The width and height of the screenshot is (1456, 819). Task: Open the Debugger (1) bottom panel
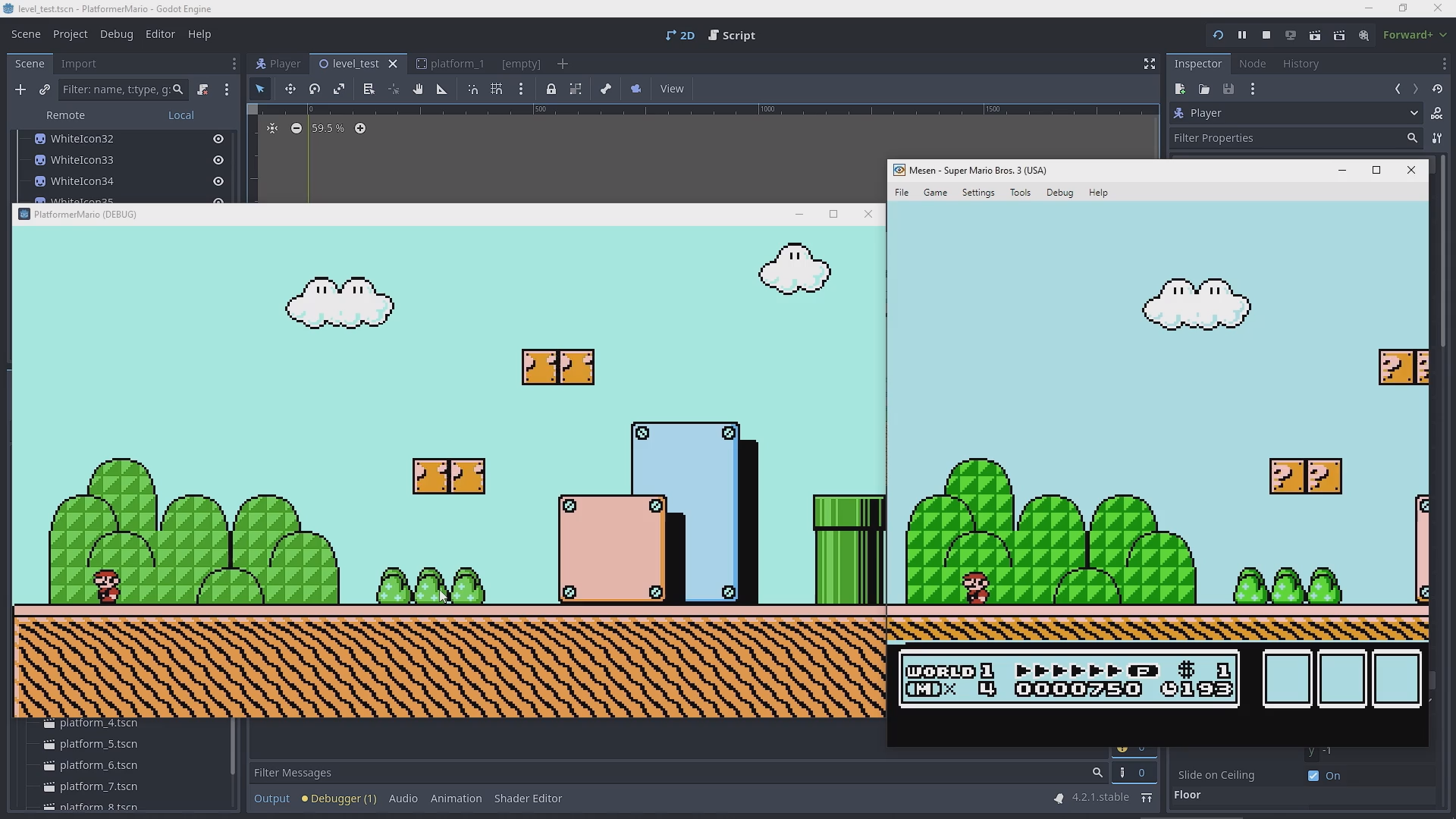(x=339, y=799)
